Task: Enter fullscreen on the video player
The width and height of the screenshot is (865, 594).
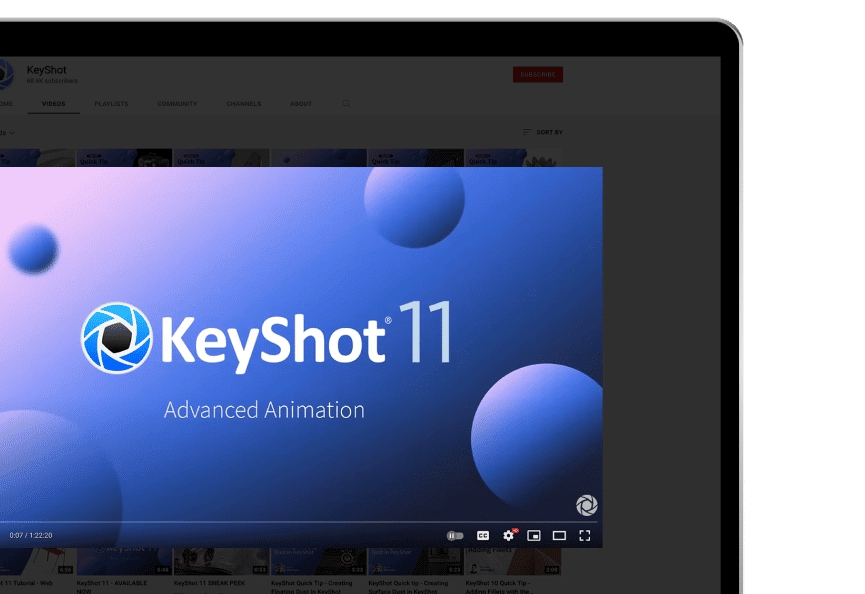Action: tap(585, 536)
